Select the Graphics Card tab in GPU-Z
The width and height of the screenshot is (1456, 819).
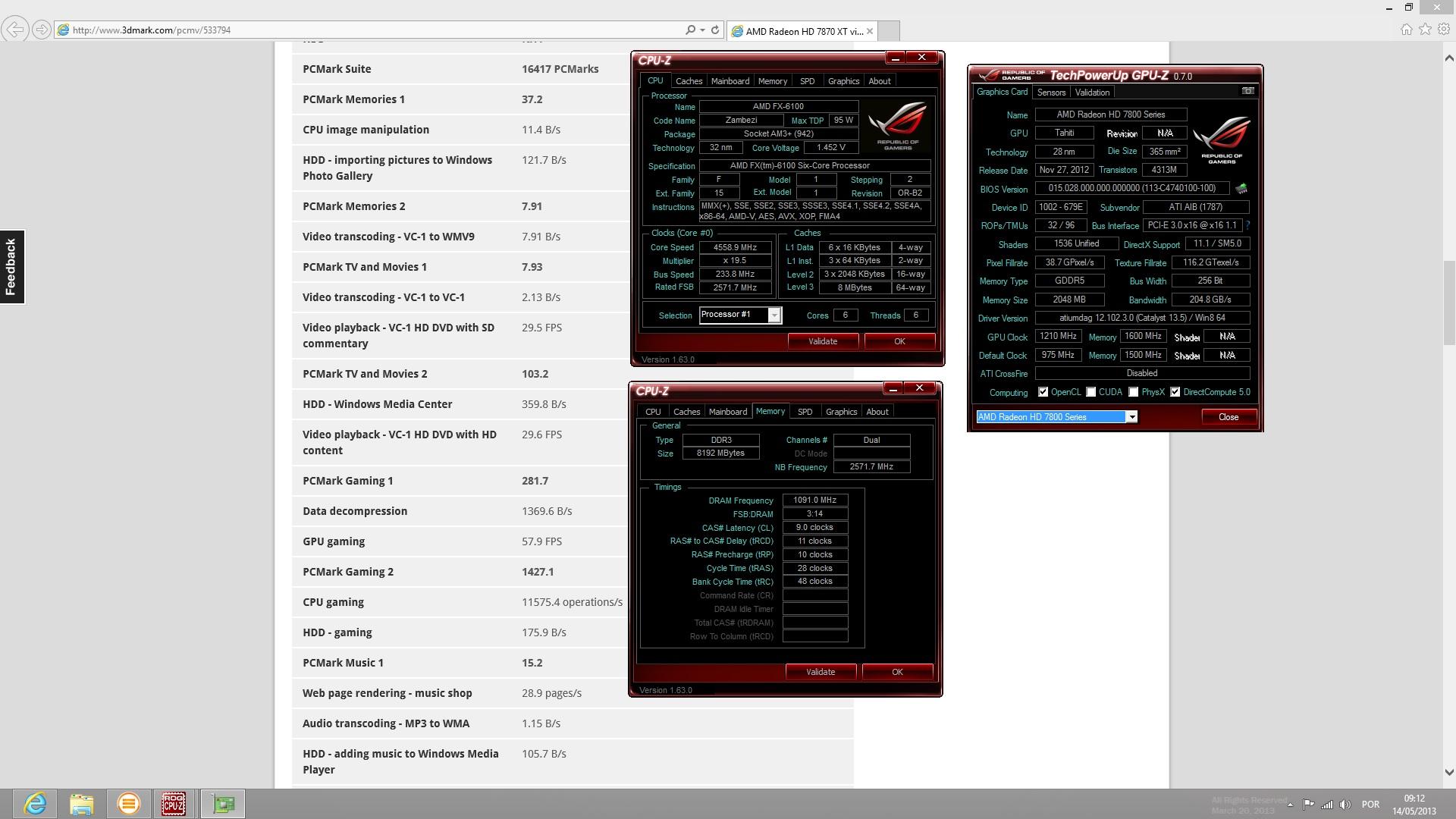(1002, 92)
